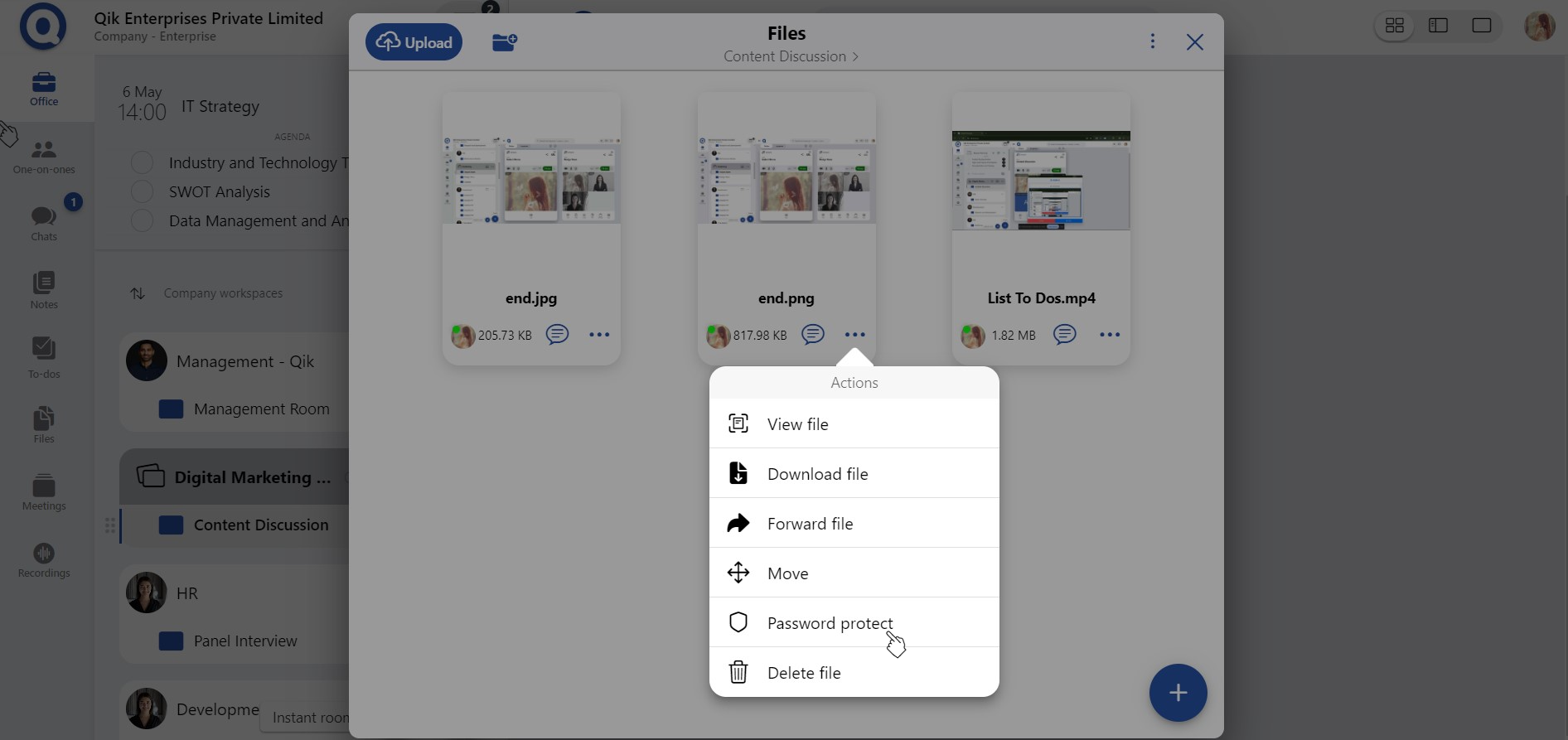The height and width of the screenshot is (740, 1568).
Task: Open the IT Strategy meeting
Action: point(220,106)
